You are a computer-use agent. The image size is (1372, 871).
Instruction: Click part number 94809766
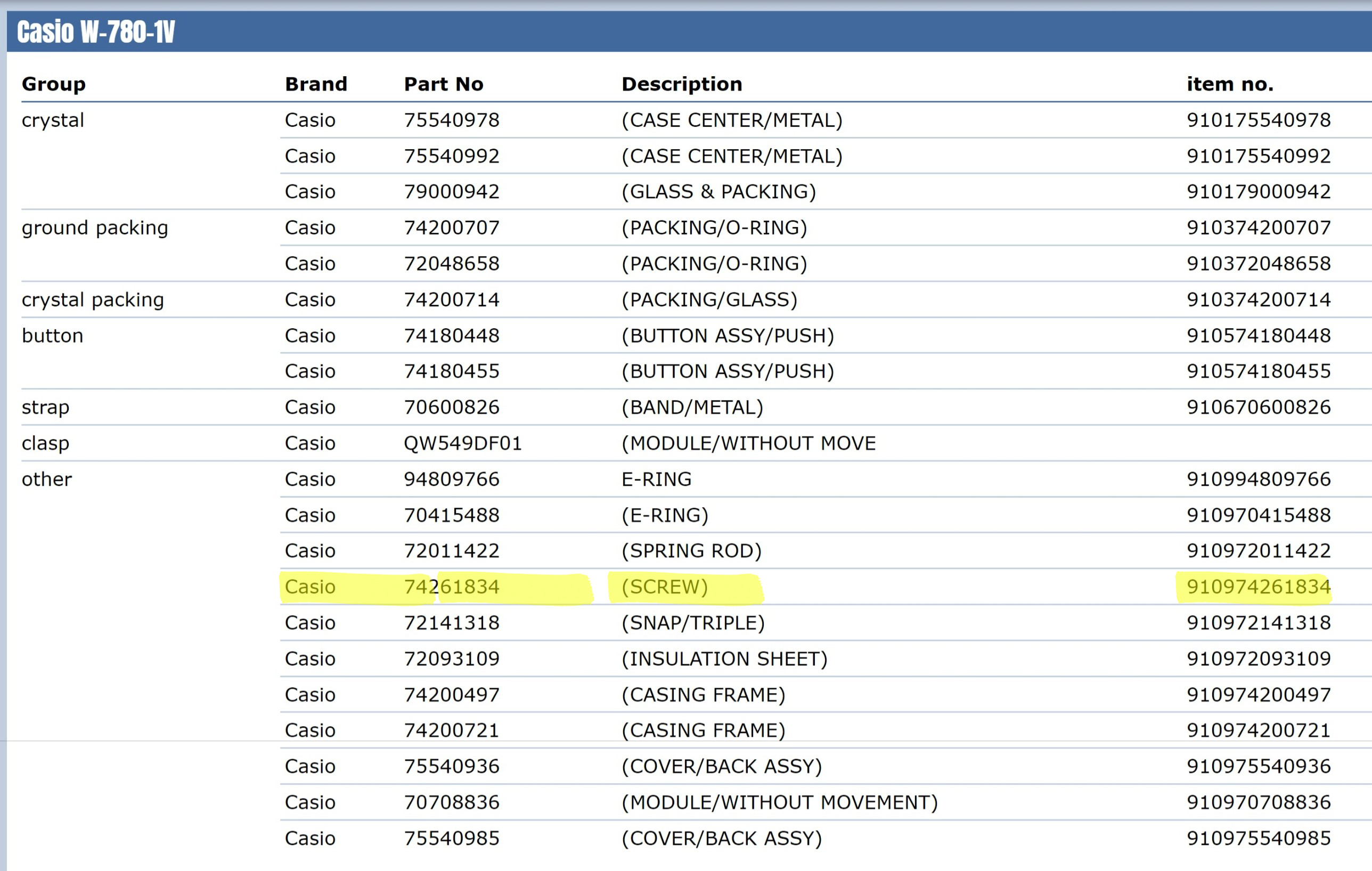point(452,479)
